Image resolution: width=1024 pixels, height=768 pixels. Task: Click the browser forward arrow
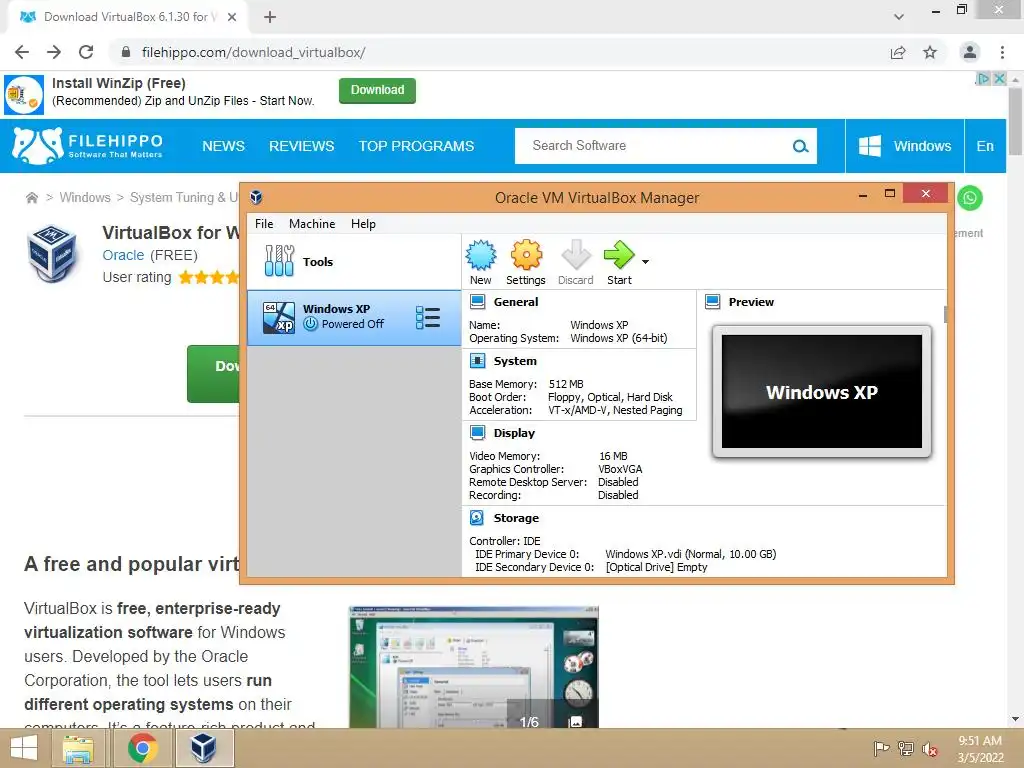coord(54,52)
